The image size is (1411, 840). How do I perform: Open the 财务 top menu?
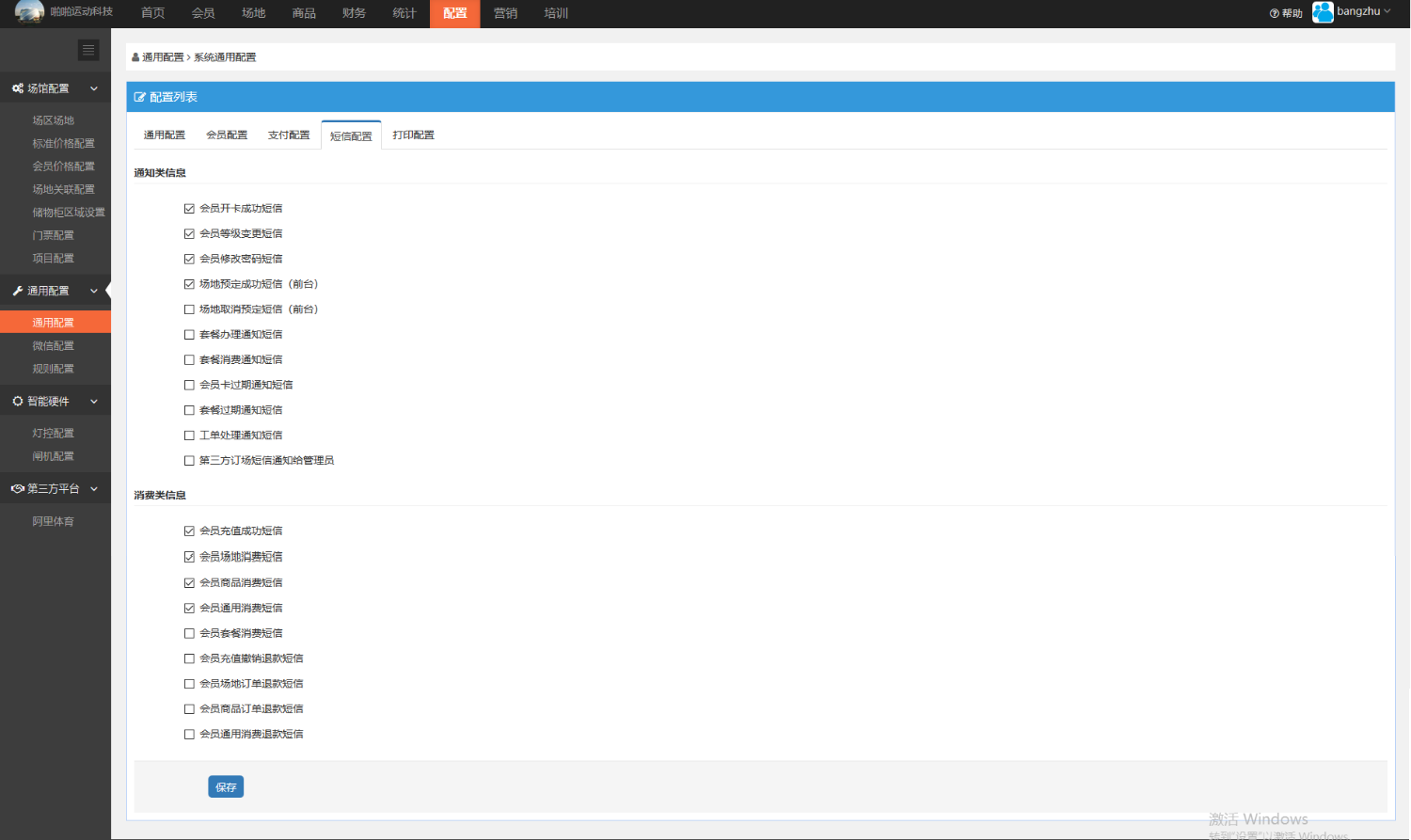coord(355,13)
